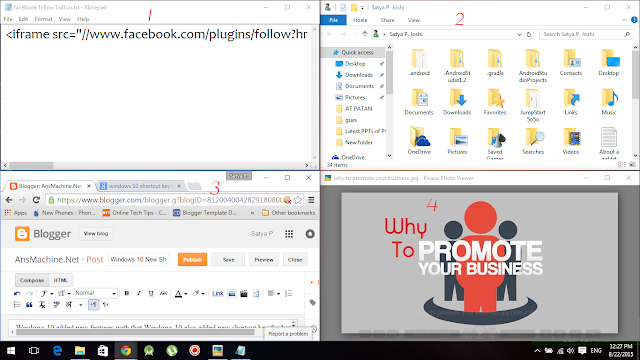
Task: Click notifications bell icon in Blogger header
Action: click(310, 234)
